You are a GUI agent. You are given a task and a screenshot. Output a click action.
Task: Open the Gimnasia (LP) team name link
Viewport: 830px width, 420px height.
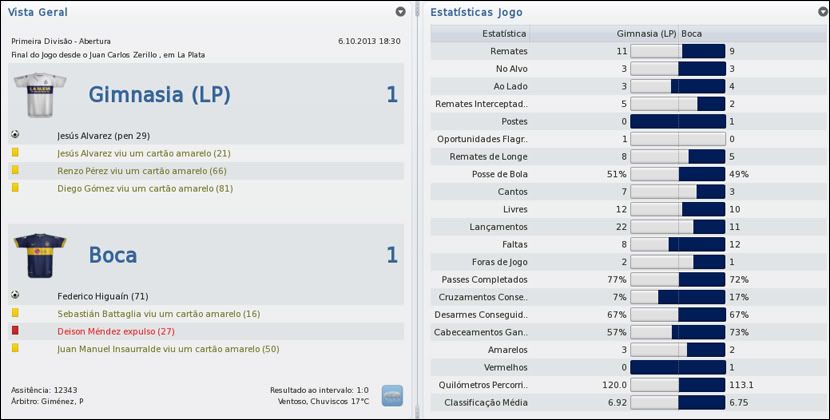159,95
